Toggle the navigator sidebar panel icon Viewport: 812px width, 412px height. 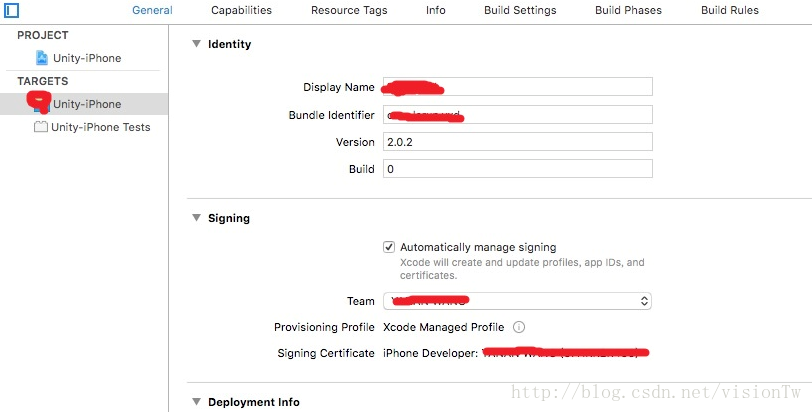pyautogui.click(x=10, y=9)
